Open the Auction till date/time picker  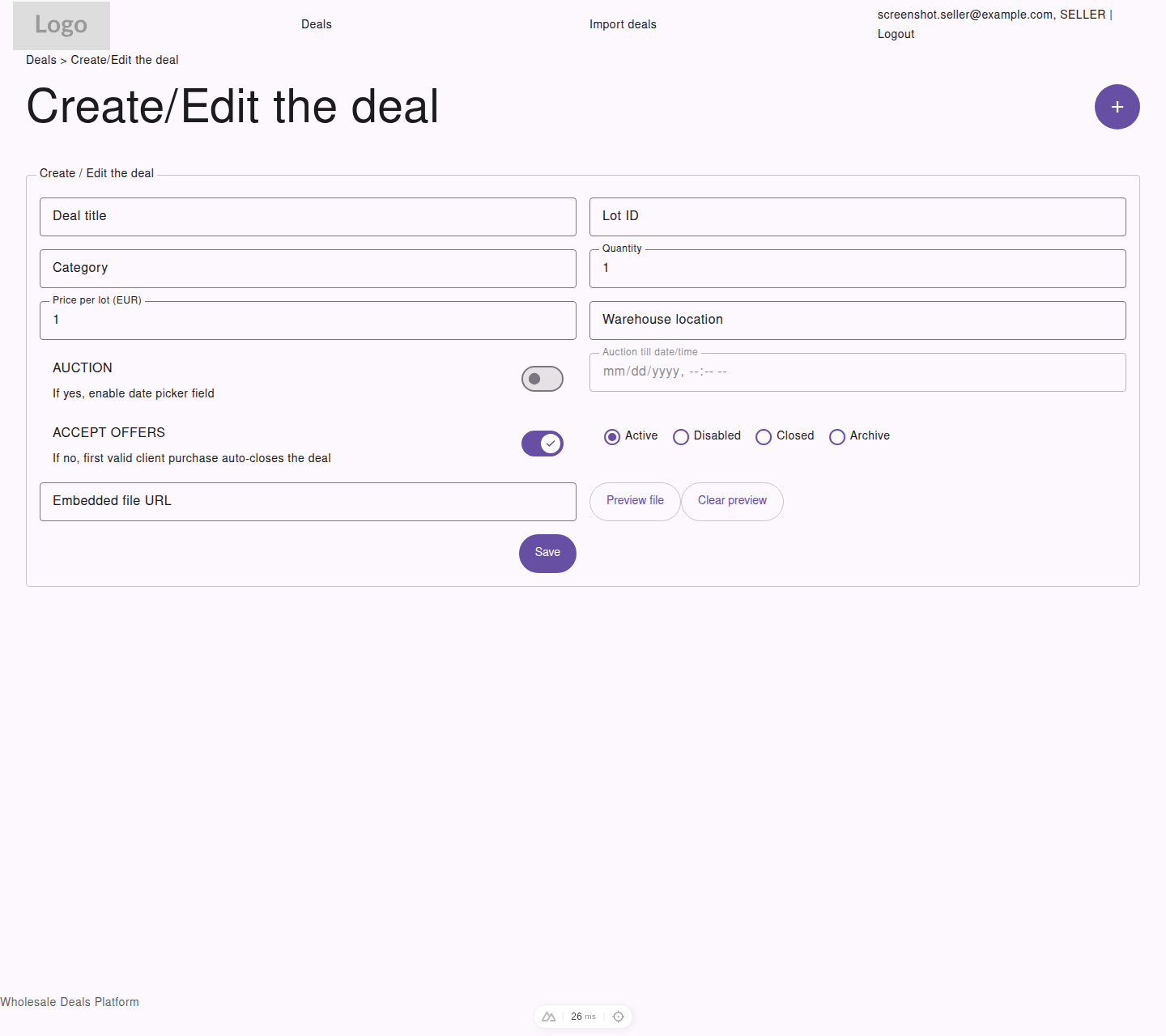click(x=857, y=372)
